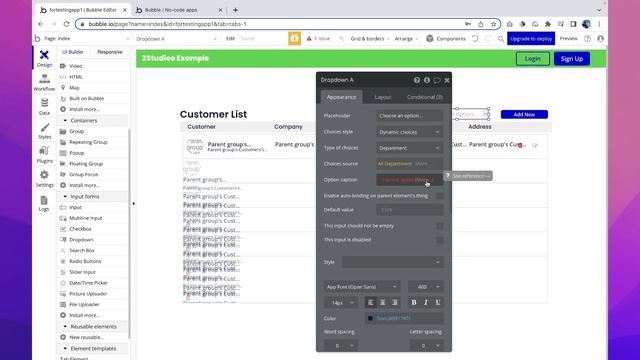Open info icon in Dropdown A panel
640x360 pixels.
(x=427, y=80)
